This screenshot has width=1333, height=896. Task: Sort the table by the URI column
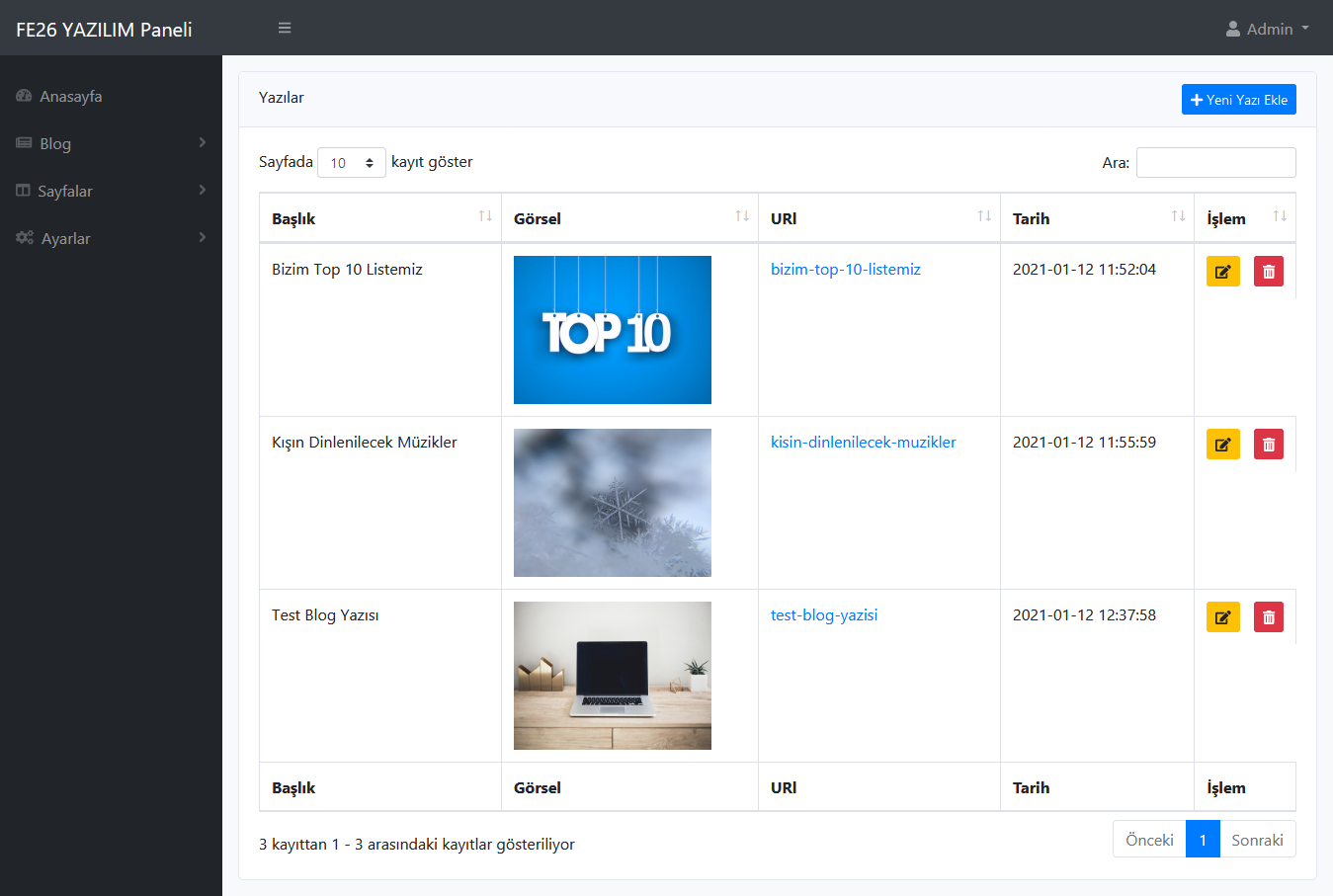click(x=879, y=218)
